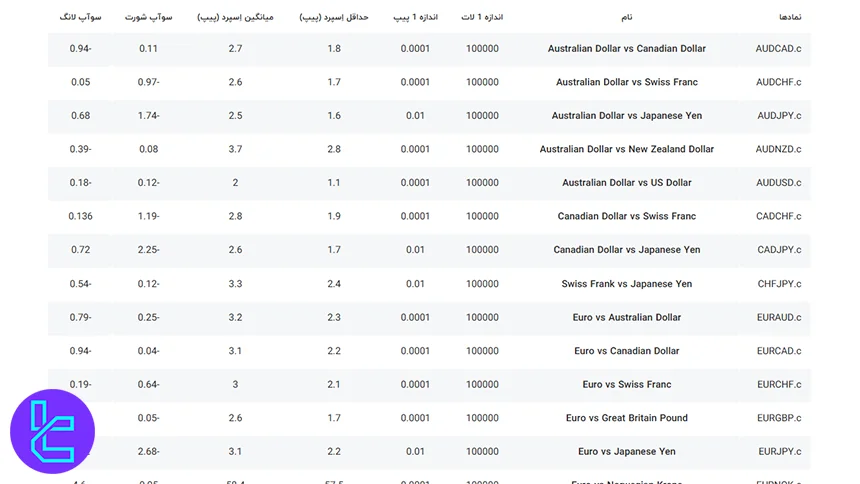Screen dimensions: 860x484
Task: Click the میانگین اسپرد (پیپ) column header
Action: [234, 17]
